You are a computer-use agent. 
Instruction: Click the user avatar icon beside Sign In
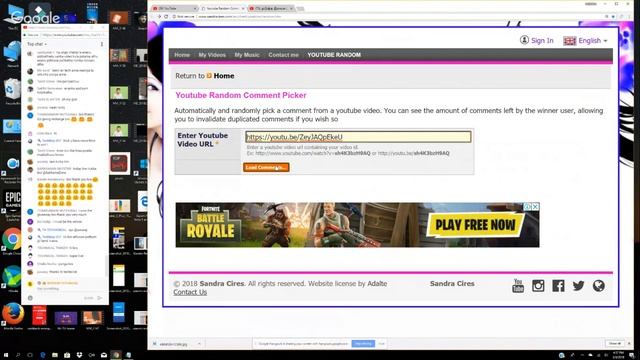tap(524, 40)
